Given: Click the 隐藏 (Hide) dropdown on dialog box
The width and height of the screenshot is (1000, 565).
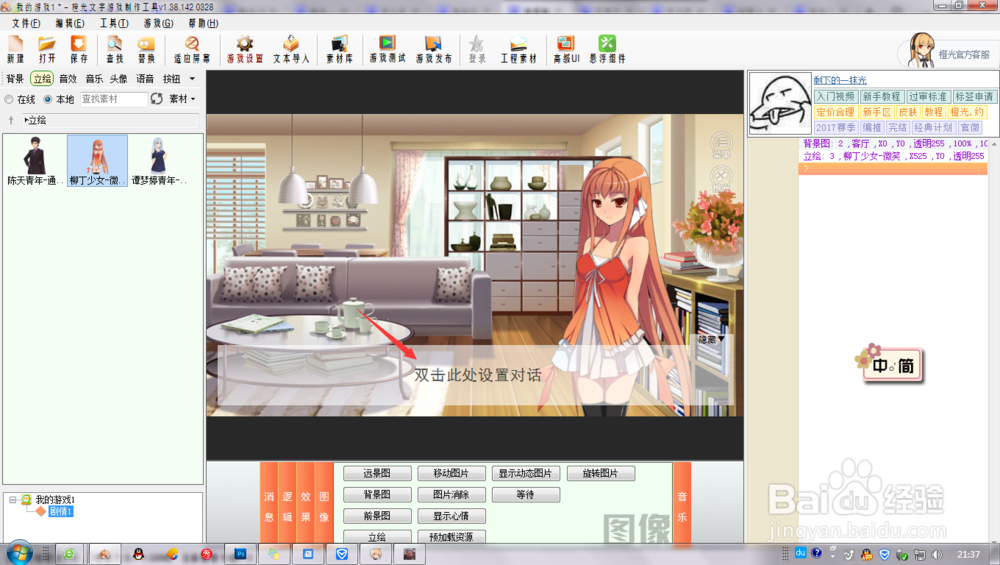Looking at the screenshot, I should pos(711,340).
